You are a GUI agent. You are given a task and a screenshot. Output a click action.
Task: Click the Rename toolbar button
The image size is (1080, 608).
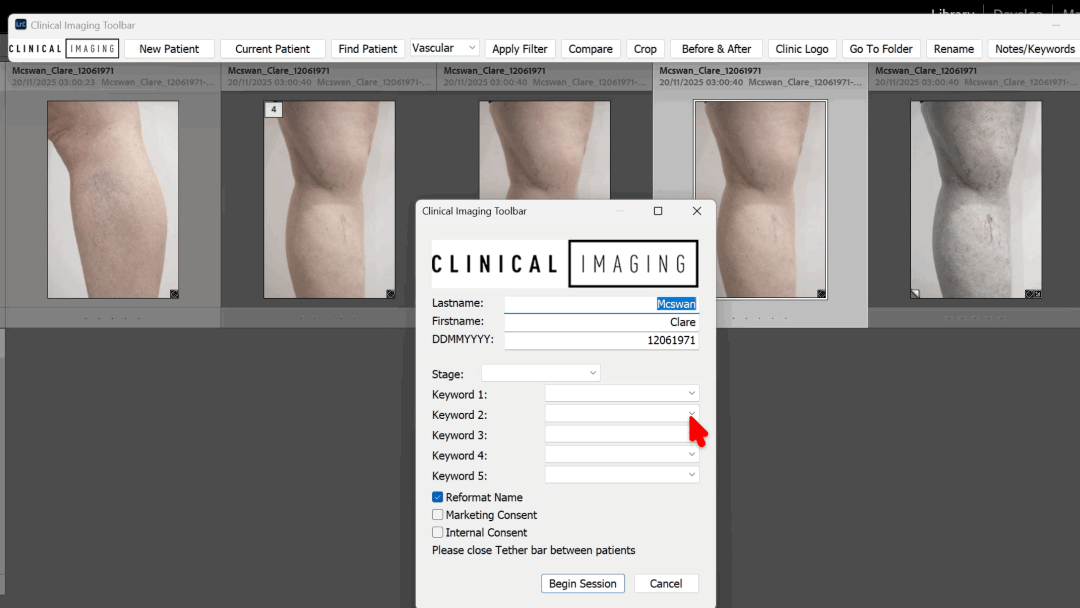tap(954, 49)
